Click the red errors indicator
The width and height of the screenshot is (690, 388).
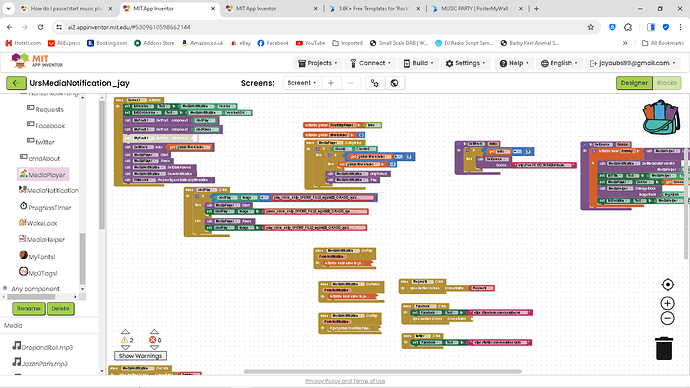pos(152,340)
